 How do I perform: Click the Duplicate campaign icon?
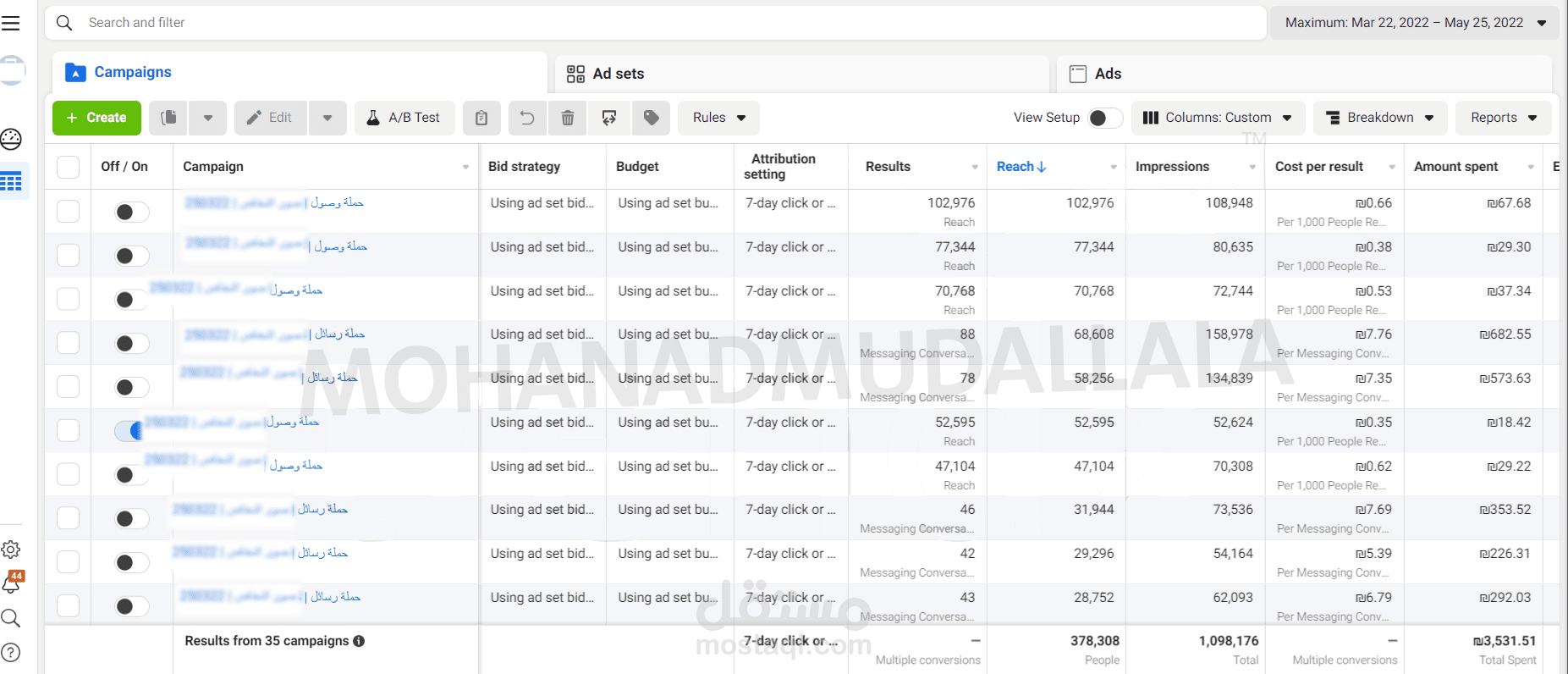click(x=168, y=118)
